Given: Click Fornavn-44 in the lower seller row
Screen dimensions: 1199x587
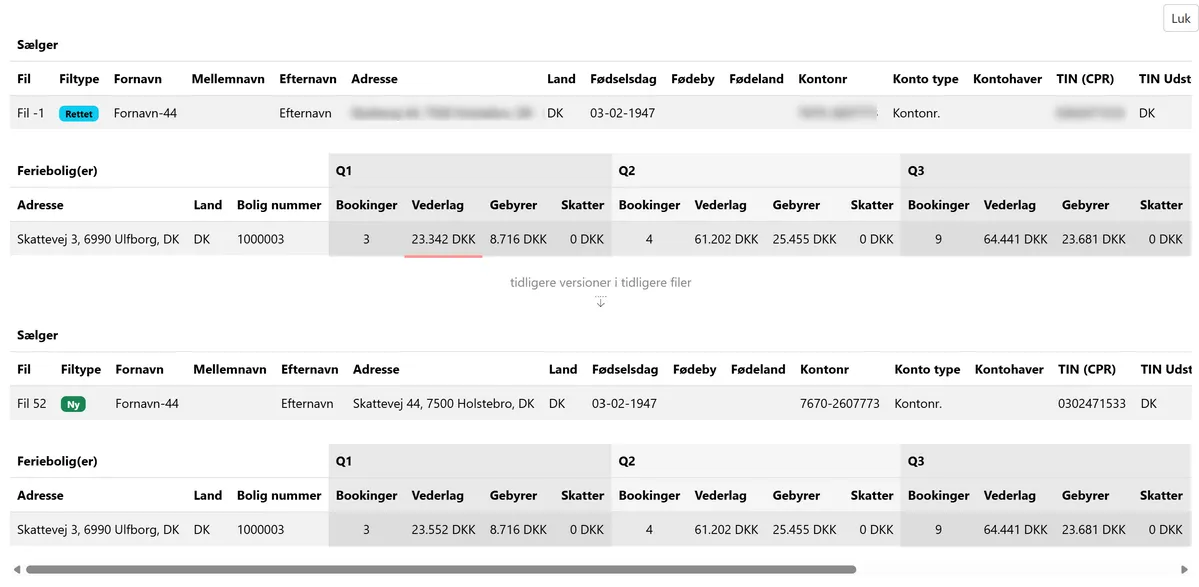Looking at the screenshot, I should (x=147, y=404).
